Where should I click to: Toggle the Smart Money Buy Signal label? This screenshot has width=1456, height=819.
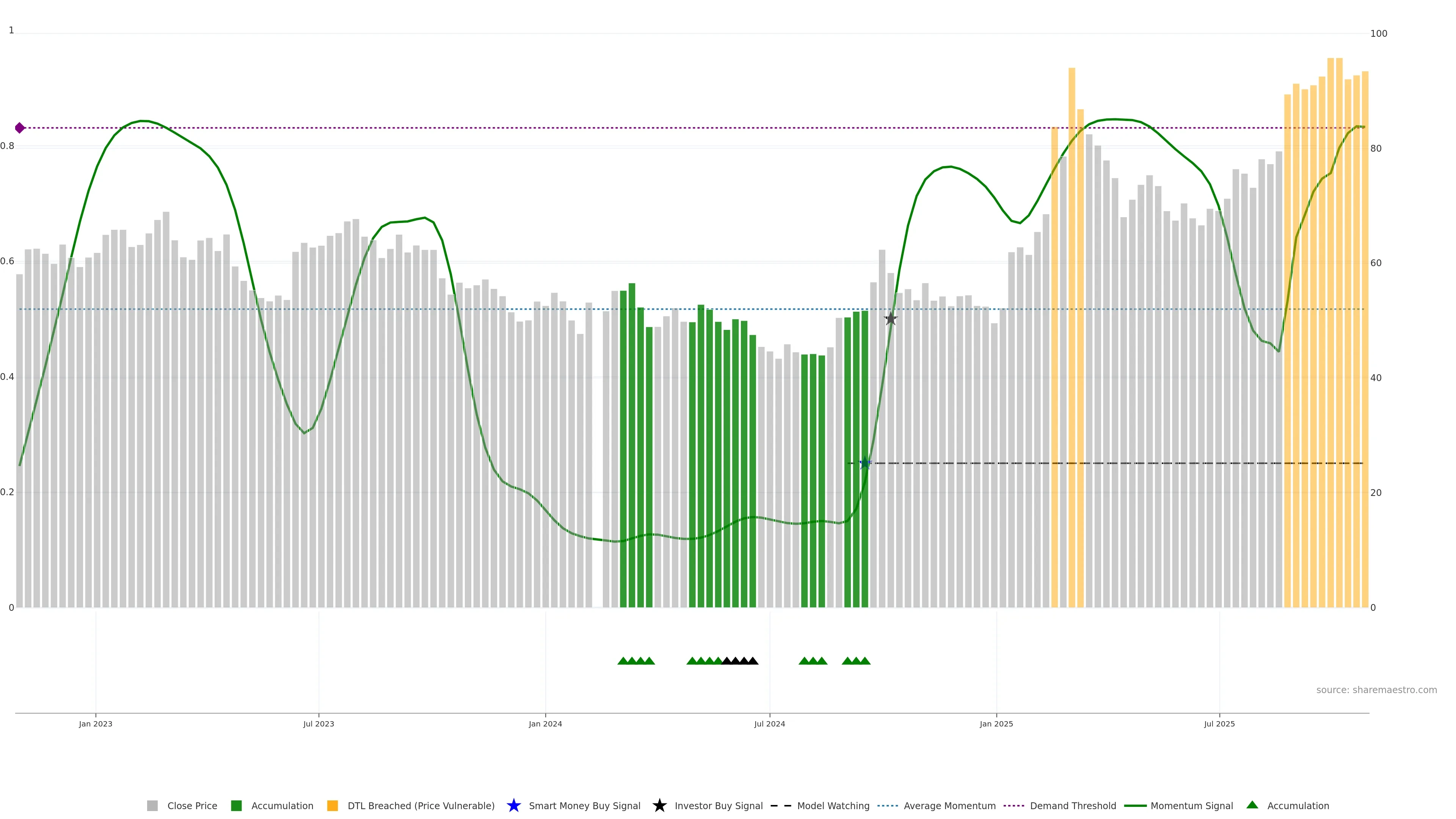click(584, 805)
